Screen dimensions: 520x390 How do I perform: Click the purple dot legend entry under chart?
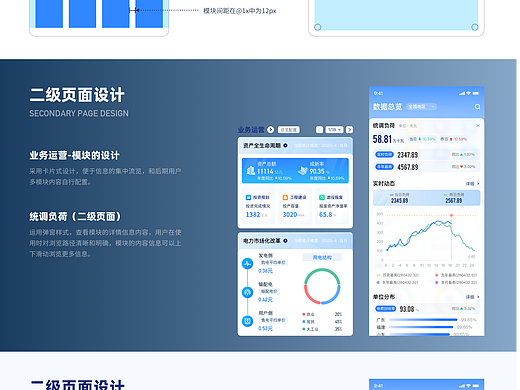pos(397,282)
